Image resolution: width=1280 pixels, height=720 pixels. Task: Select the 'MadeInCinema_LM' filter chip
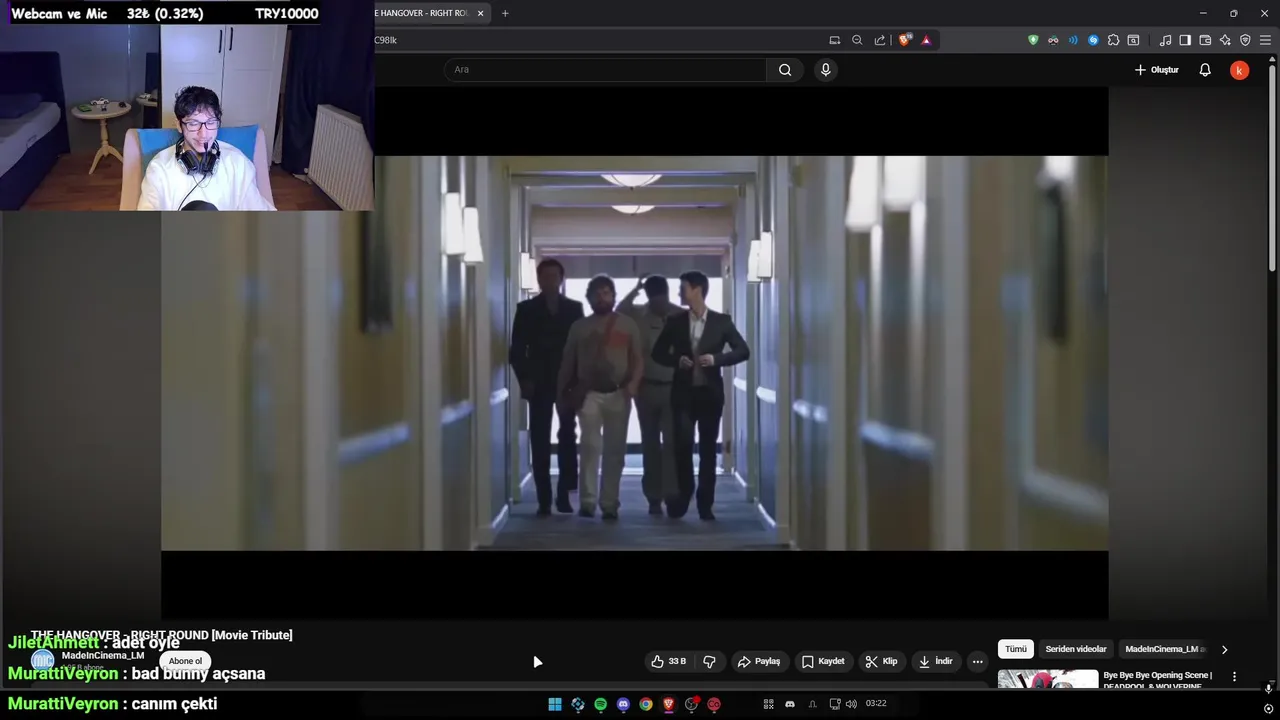coord(1165,649)
